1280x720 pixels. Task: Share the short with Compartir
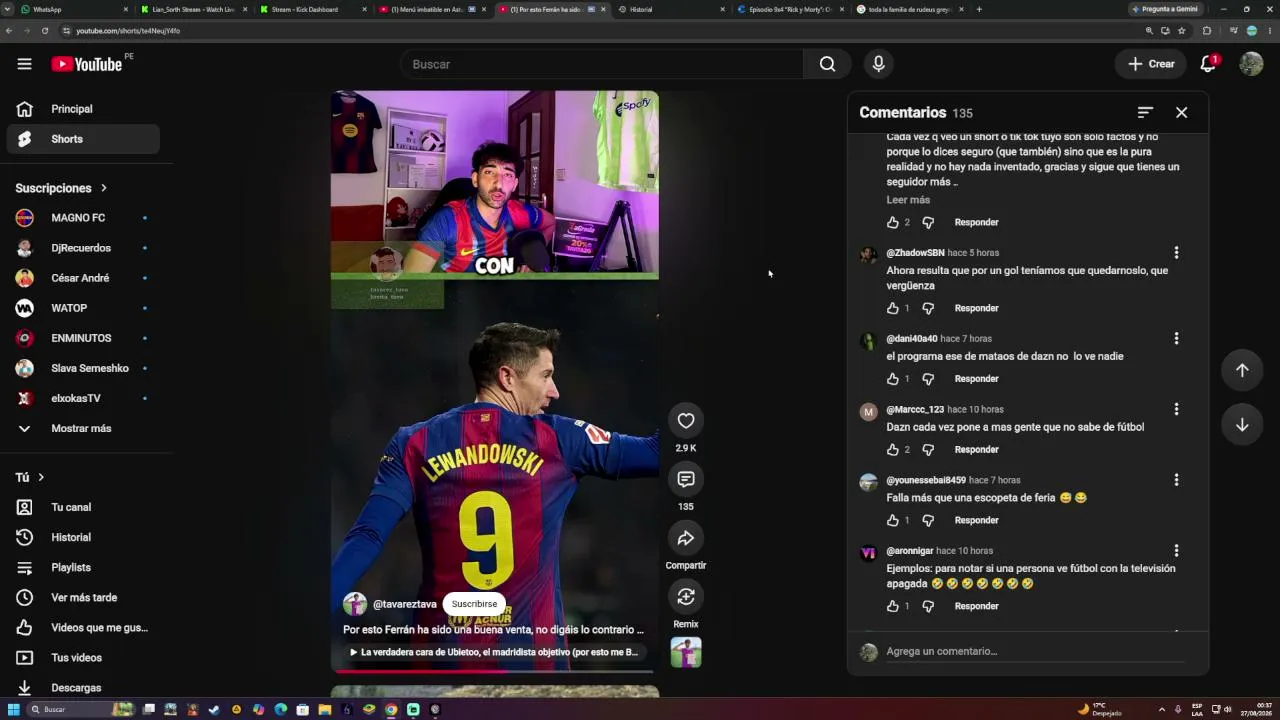click(x=686, y=538)
